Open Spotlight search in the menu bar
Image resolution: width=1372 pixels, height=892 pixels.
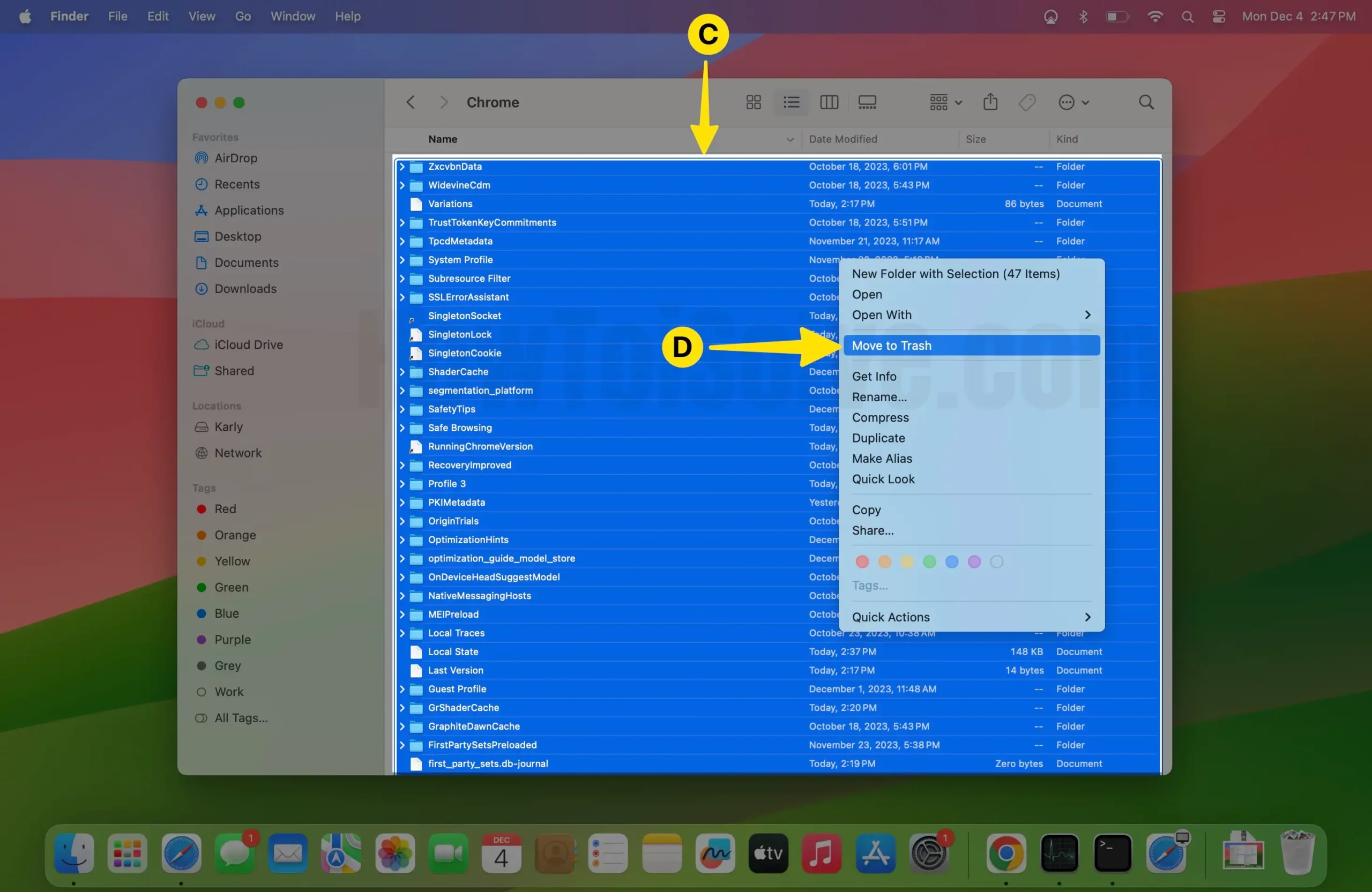[1187, 16]
